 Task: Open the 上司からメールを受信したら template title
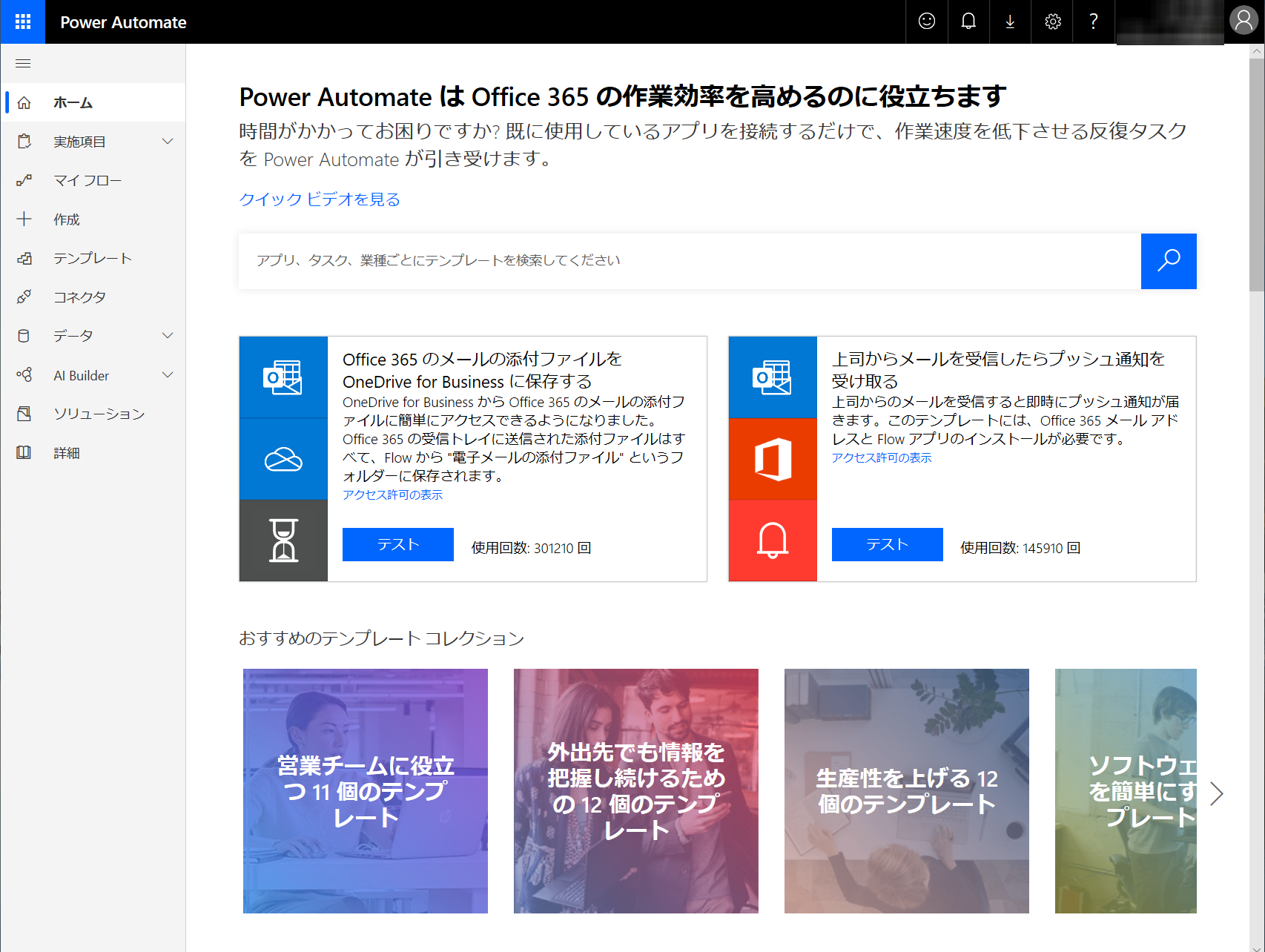point(998,370)
